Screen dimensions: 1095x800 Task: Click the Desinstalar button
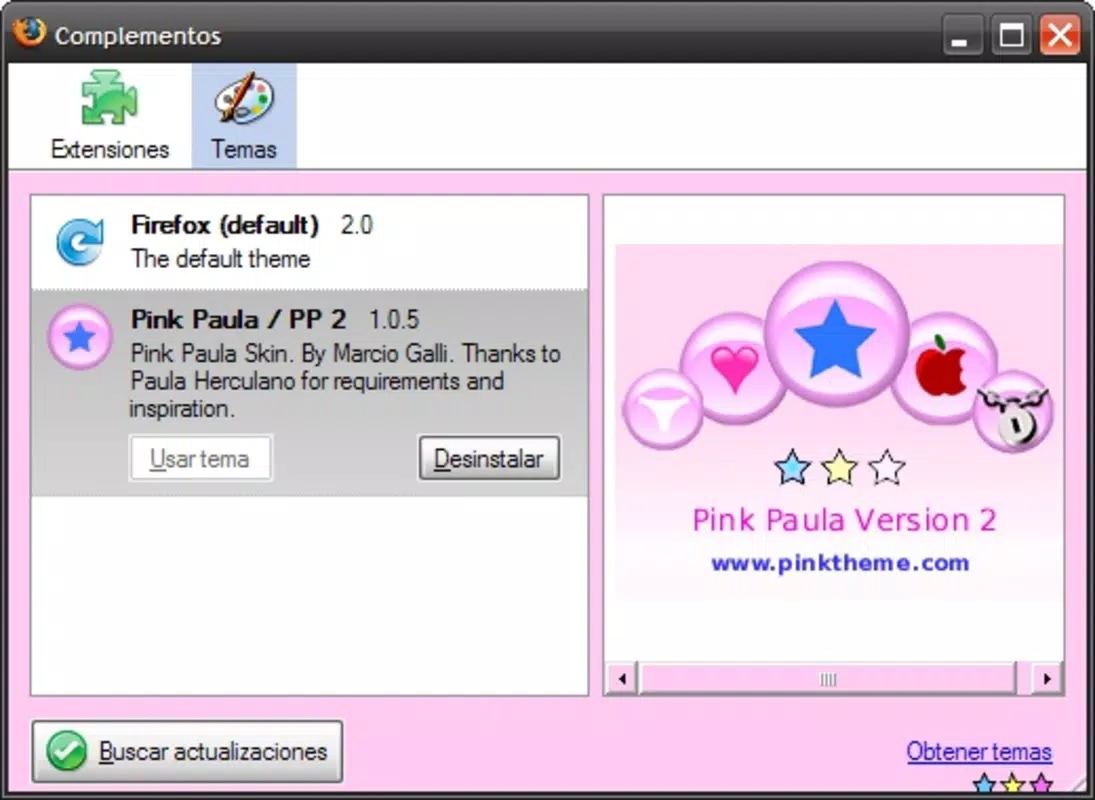[x=489, y=459]
